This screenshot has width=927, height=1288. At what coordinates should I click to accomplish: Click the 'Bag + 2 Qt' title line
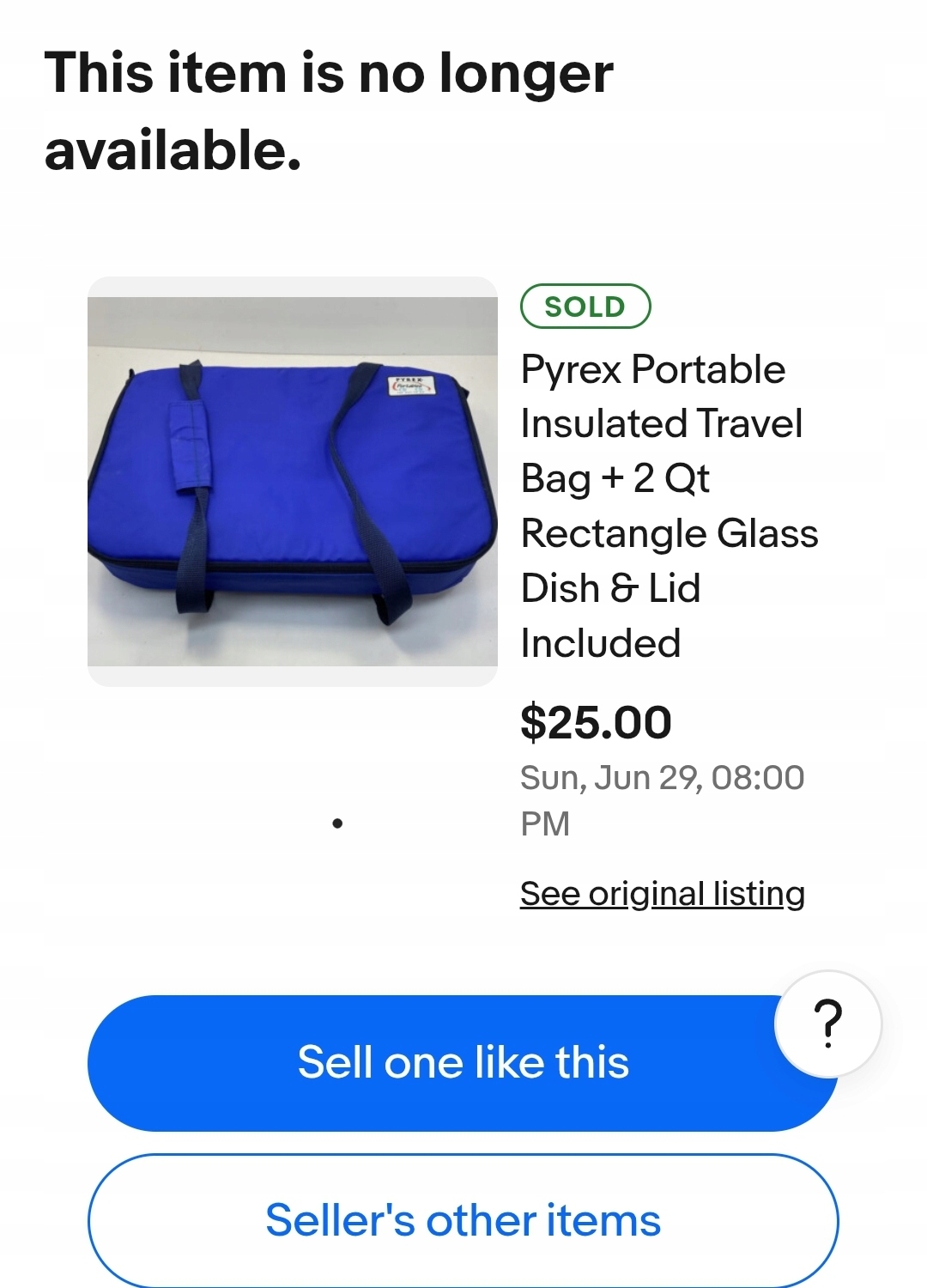[615, 479]
